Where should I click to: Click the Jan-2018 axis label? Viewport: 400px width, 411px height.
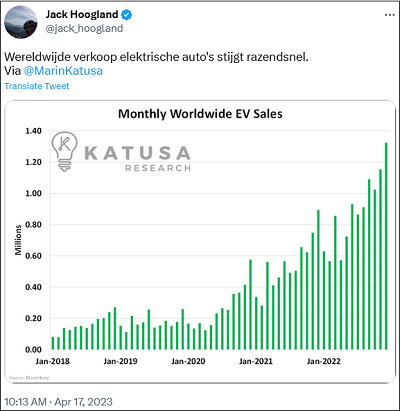(x=52, y=361)
